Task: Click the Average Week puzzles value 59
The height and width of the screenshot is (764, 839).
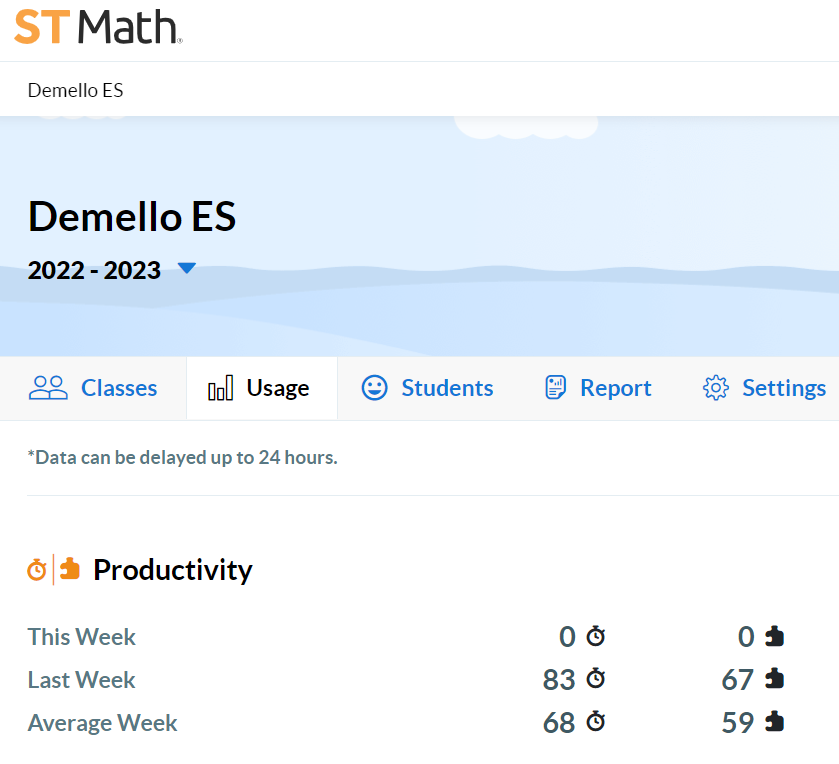Action: [x=738, y=723]
